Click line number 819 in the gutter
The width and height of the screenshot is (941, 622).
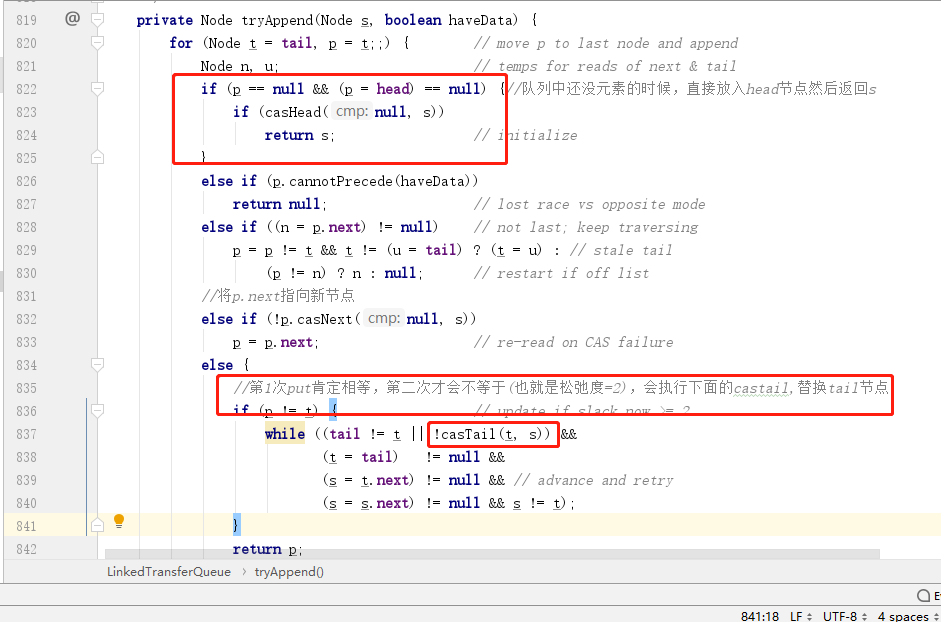(26, 20)
